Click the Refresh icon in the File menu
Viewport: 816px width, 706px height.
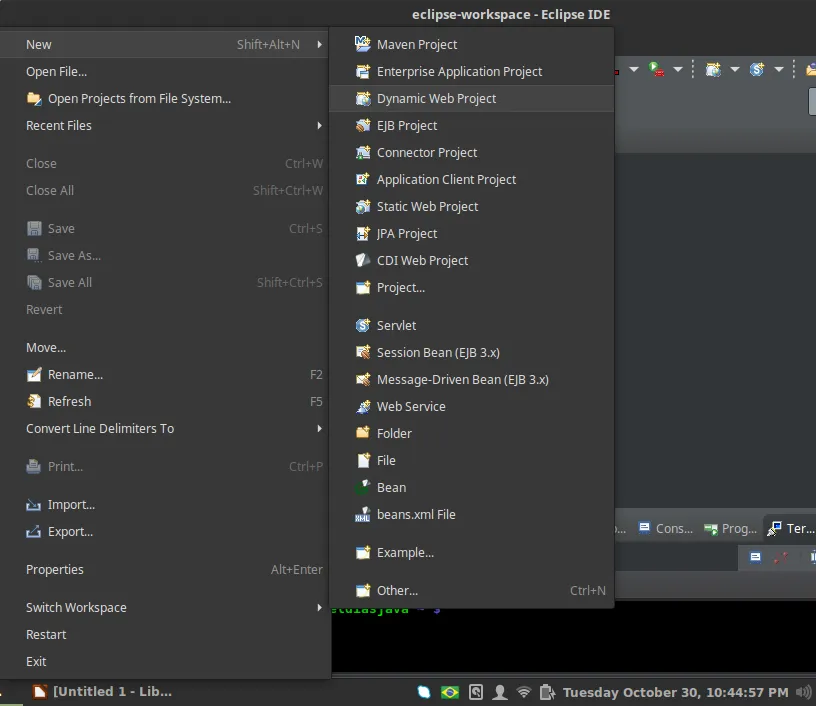coord(34,401)
